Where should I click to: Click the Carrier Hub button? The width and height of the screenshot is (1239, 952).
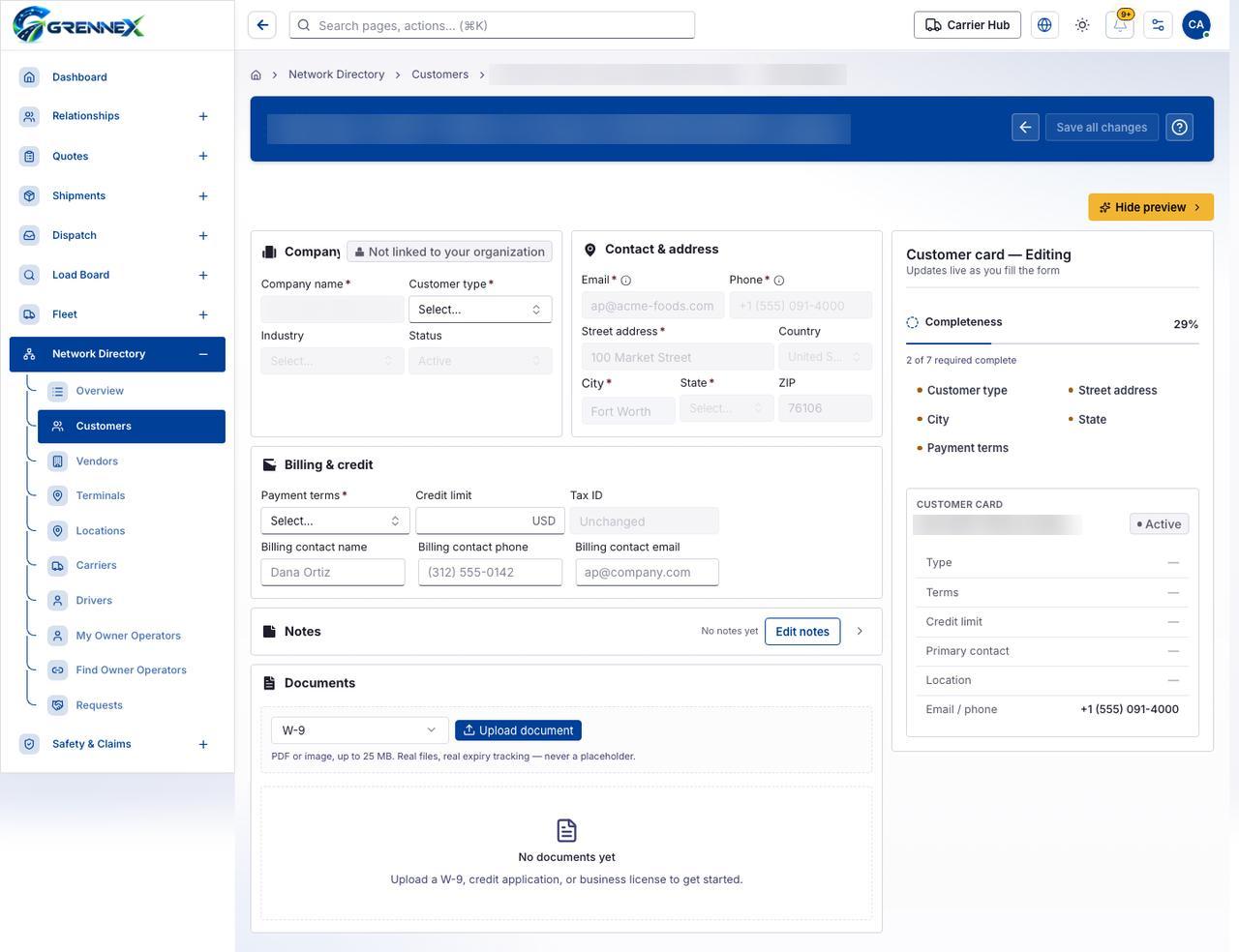click(x=968, y=25)
